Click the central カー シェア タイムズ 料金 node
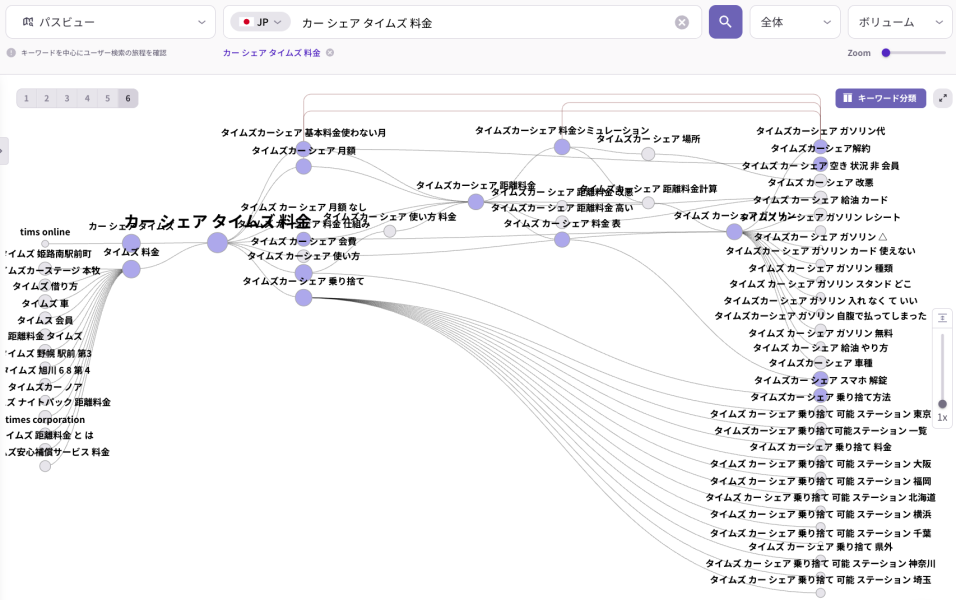The image size is (956, 600). (217, 243)
